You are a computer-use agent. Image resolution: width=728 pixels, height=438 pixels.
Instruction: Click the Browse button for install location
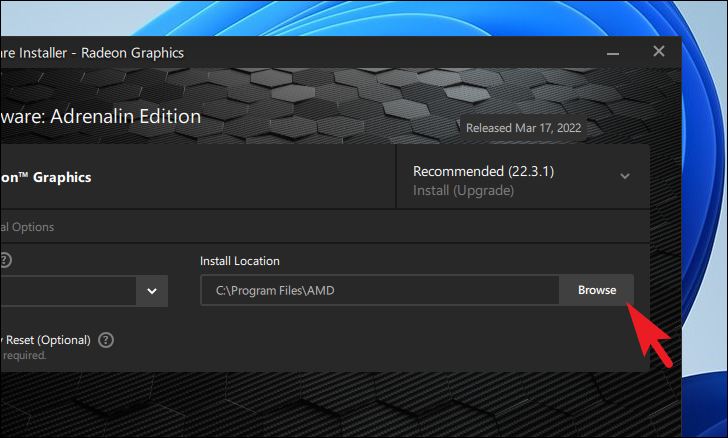click(597, 290)
